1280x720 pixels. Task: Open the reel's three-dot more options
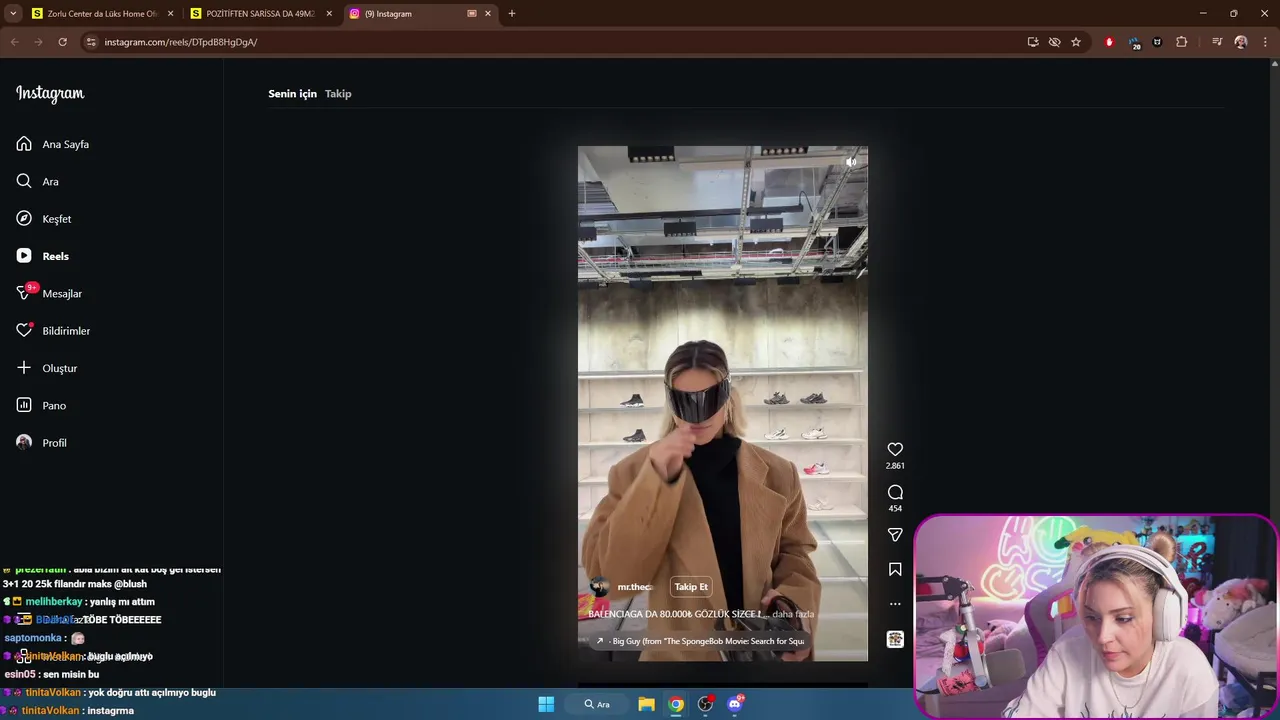pyautogui.click(x=895, y=604)
